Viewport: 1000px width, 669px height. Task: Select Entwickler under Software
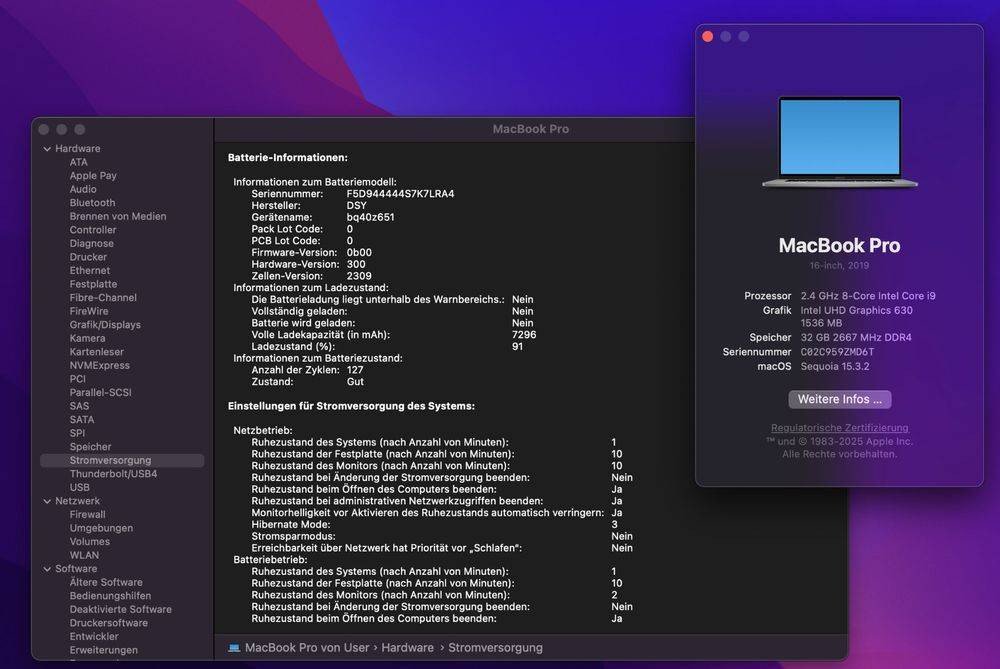[x=94, y=636]
